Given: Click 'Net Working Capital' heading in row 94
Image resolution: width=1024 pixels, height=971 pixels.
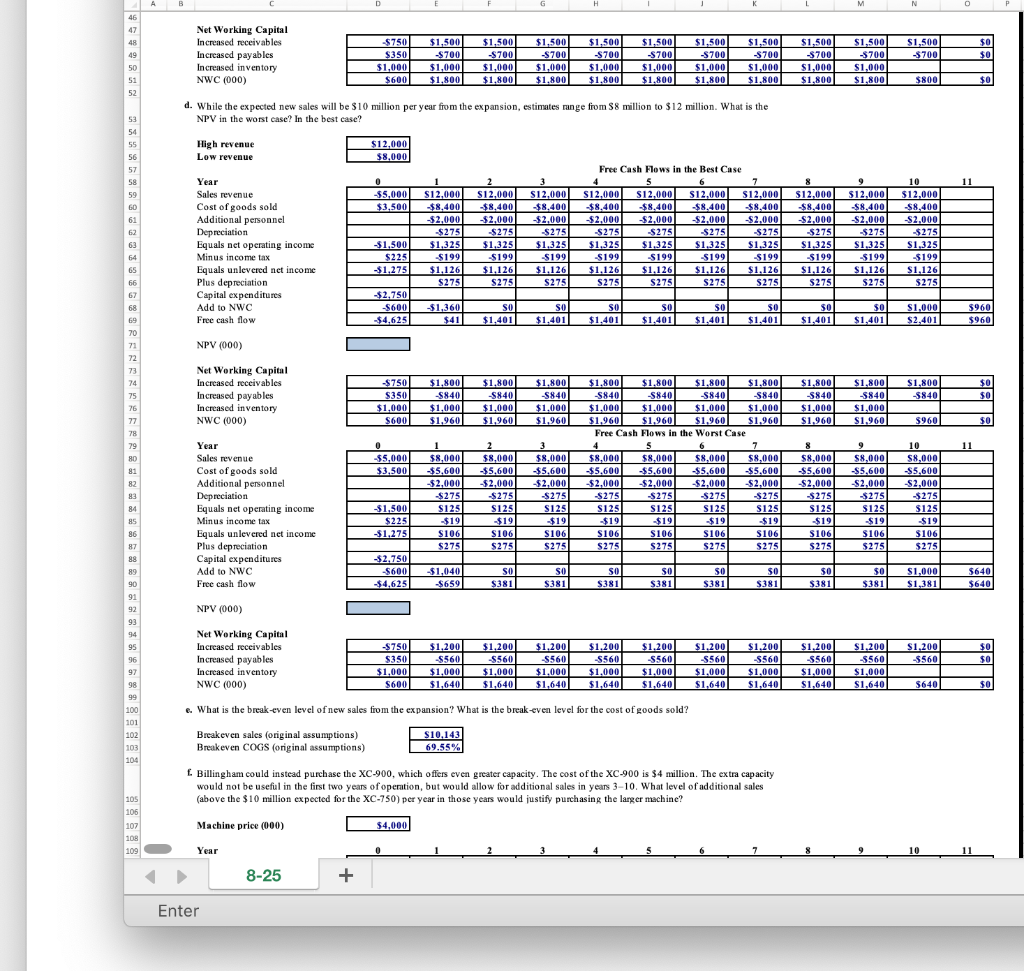Looking at the screenshot, I should [242, 634].
